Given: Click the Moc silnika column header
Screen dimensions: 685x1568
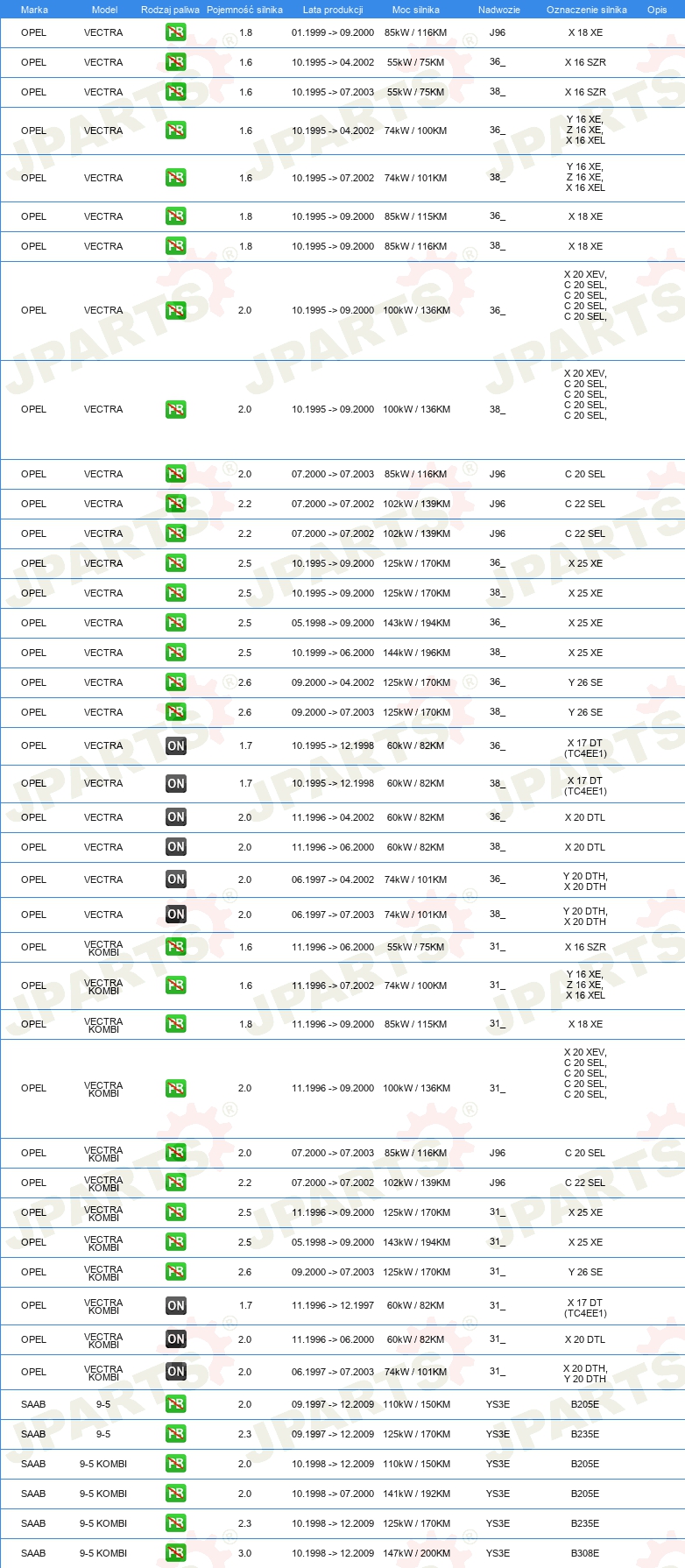Looking at the screenshot, I should coord(416,10).
